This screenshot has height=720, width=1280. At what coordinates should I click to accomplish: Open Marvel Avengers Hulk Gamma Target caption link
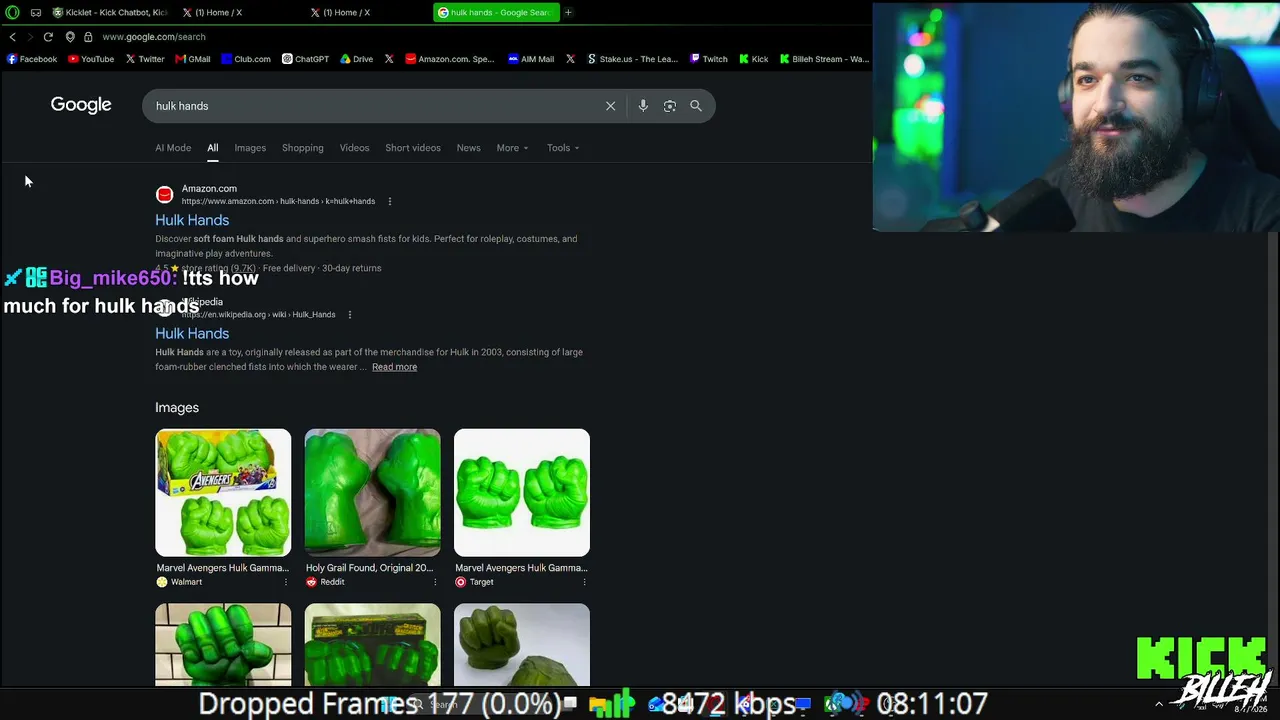click(x=521, y=568)
